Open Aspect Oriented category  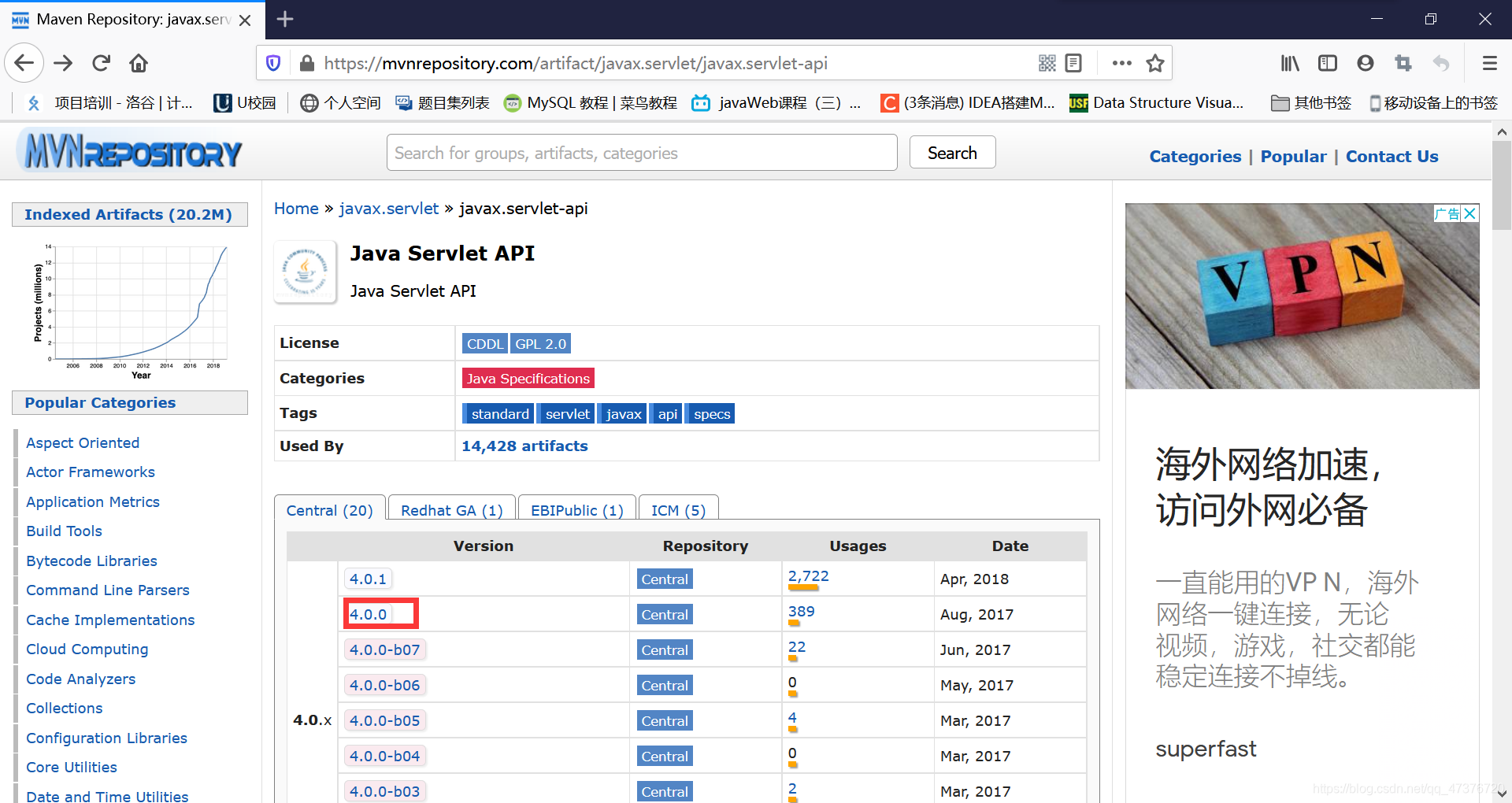point(83,442)
